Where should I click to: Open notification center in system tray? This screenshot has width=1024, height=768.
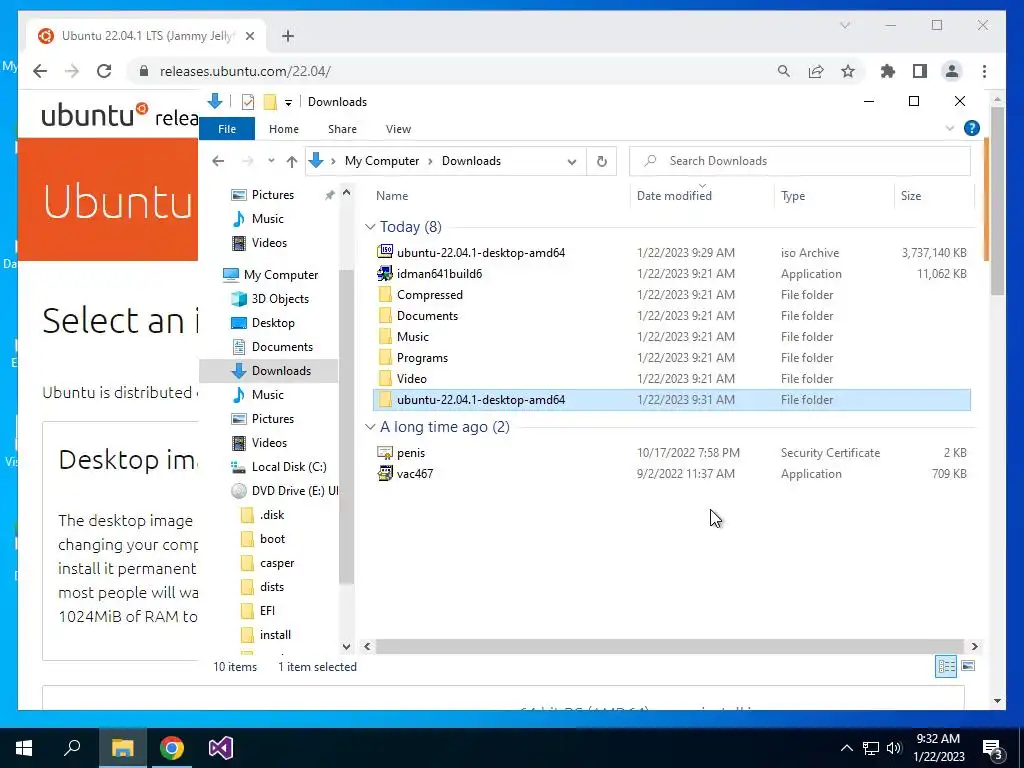tap(993, 748)
